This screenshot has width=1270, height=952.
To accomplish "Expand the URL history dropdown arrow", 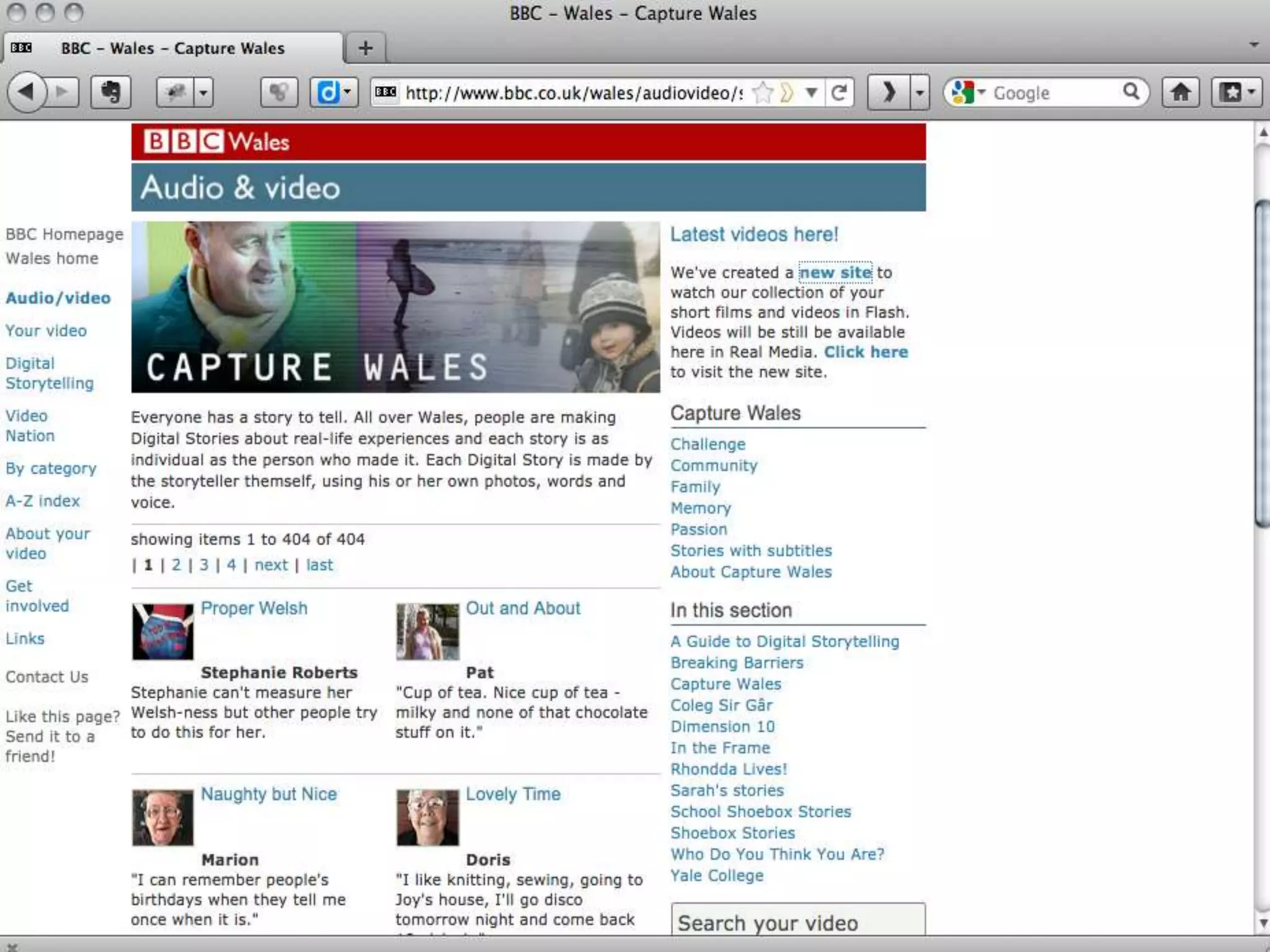I will coord(811,92).
